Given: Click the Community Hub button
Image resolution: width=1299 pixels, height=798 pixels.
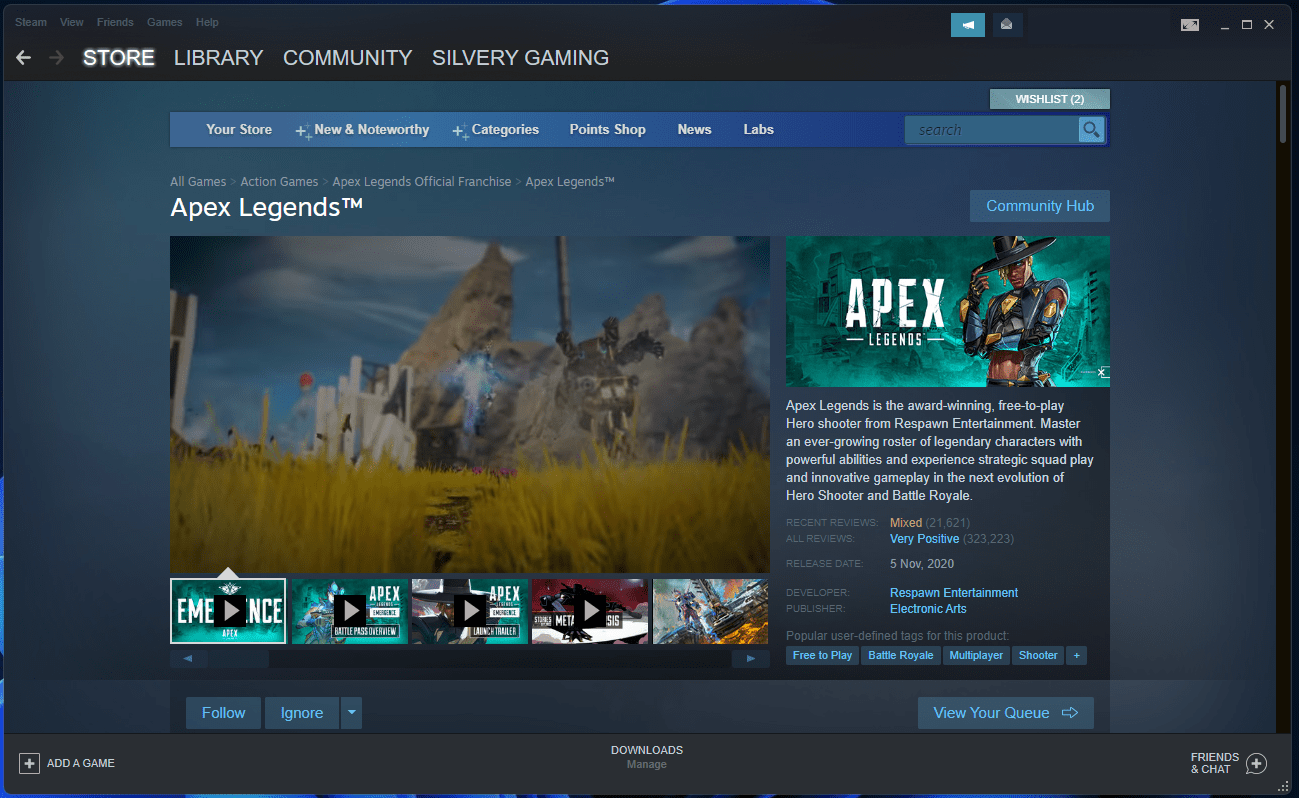Looking at the screenshot, I should 1040,206.
